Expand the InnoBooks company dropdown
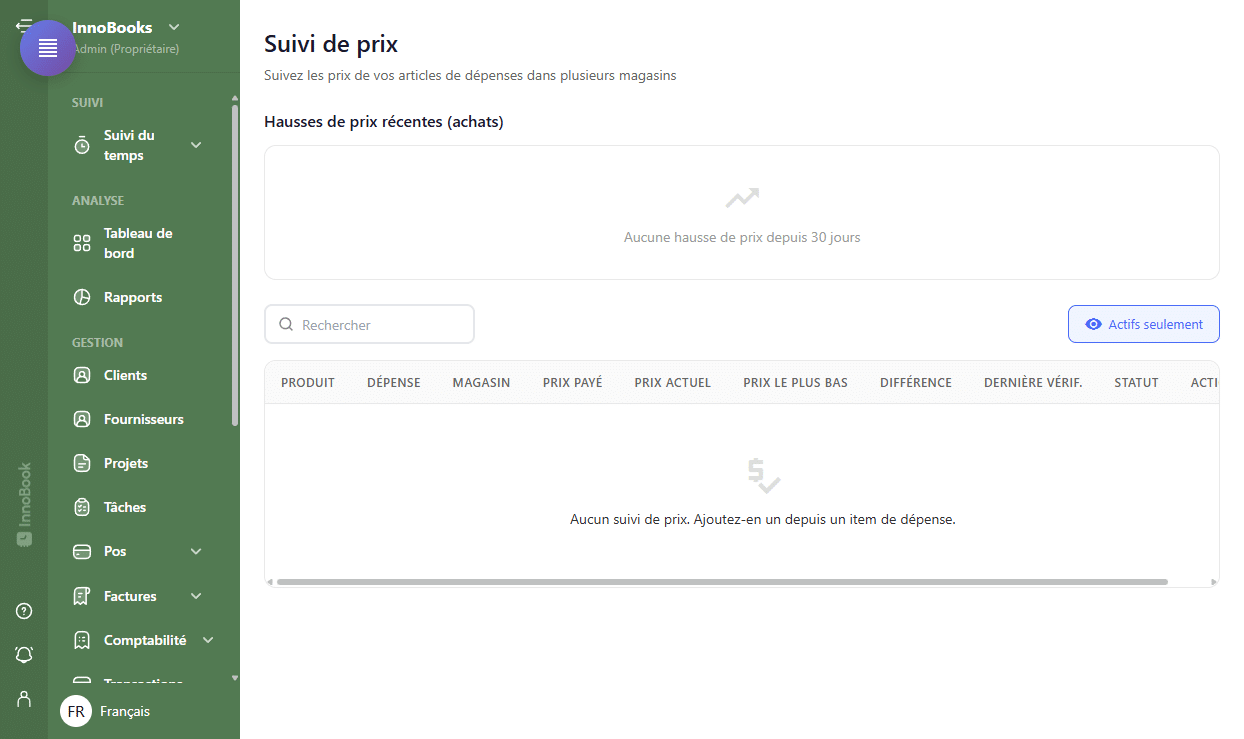Screen dimensions: 1244x739 [174, 27]
